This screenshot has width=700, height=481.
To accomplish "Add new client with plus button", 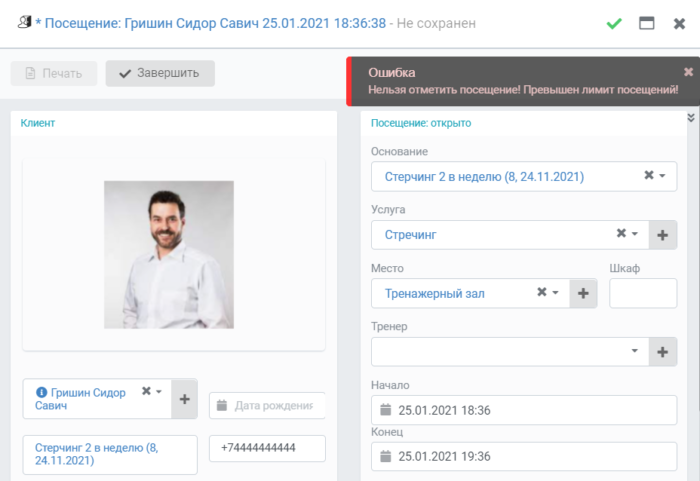I will coord(184,399).
